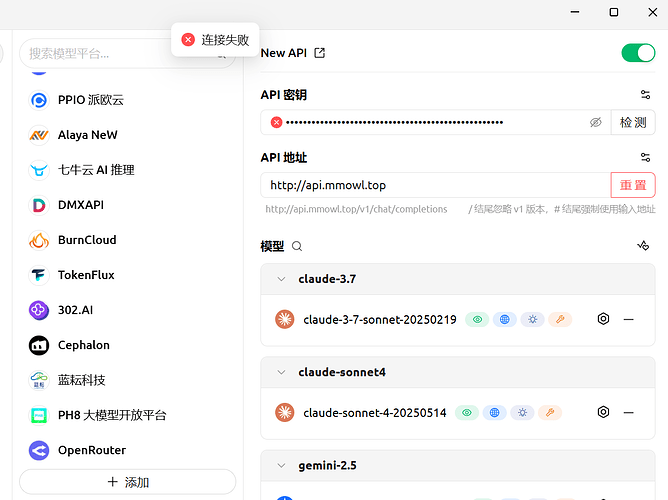Screen dimensions: 668x500
Task: Show hidden API key with eye icon
Action: click(x=596, y=123)
